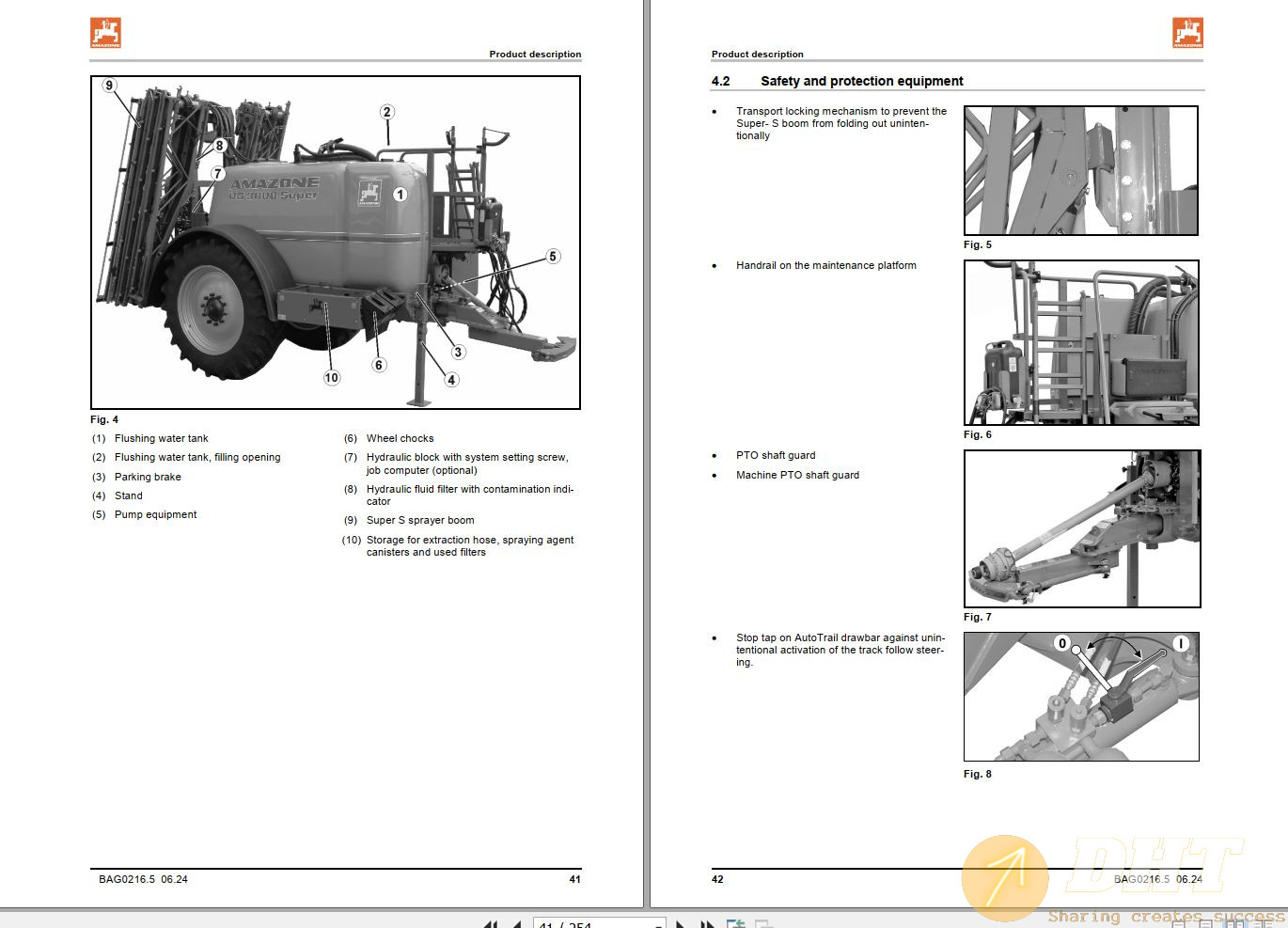
Task: Click the Fig. 8 stop tap image
Action: pyautogui.click(x=1081, y=696)
